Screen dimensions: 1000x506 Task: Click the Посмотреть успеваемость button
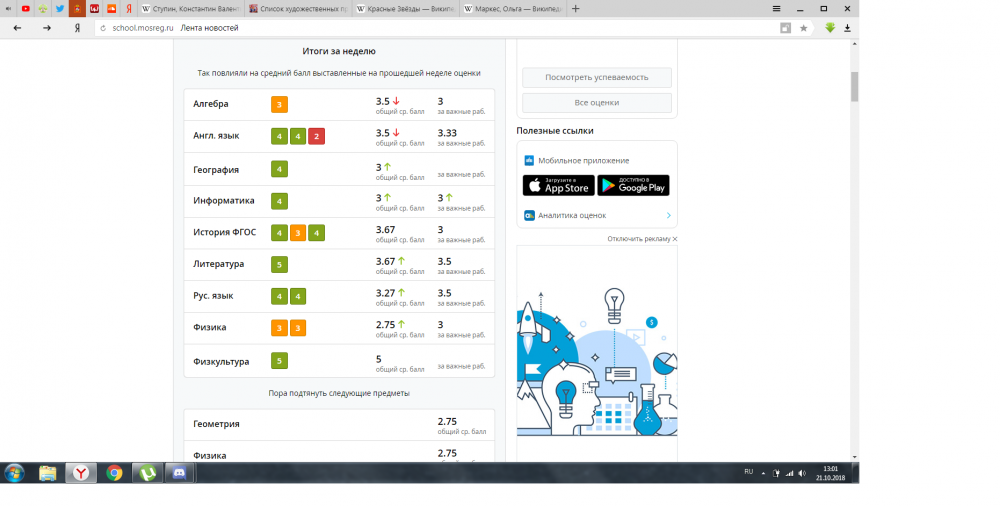pos(596,77)
